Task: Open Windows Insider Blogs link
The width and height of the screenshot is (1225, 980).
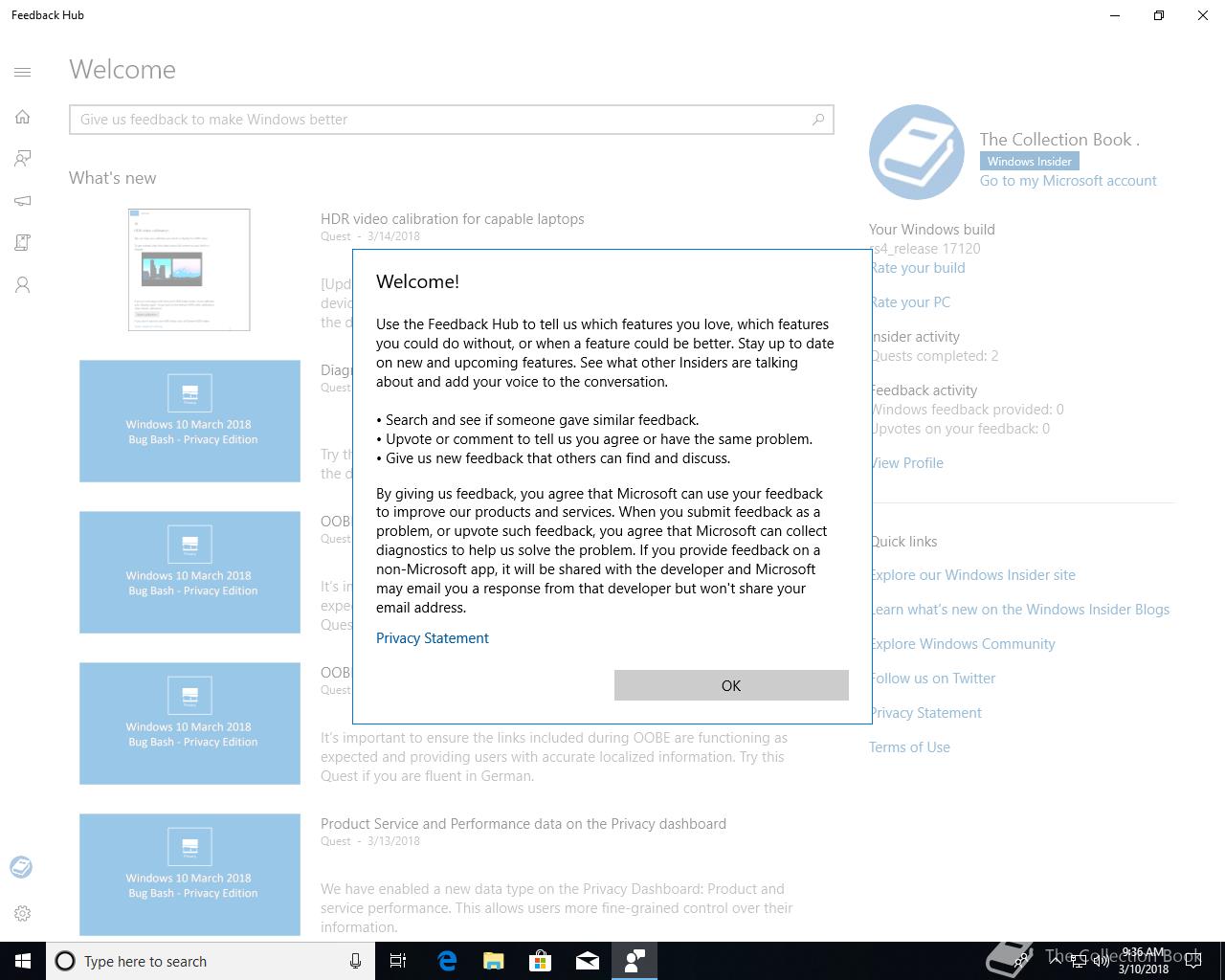Action: pyautogui.click(x=1019, y=610)
